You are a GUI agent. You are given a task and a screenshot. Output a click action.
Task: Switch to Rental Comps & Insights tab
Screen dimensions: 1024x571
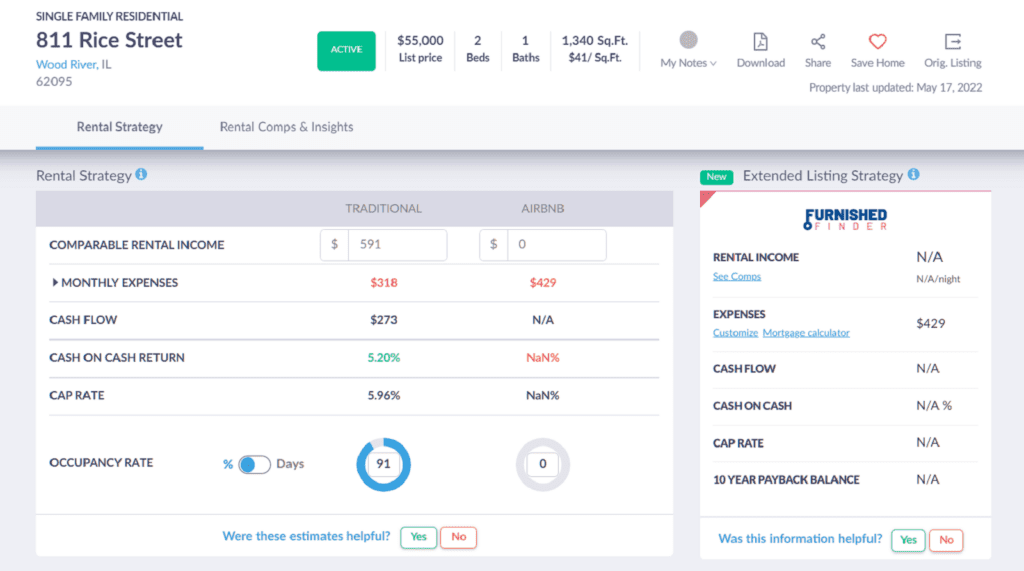(286, 127)
